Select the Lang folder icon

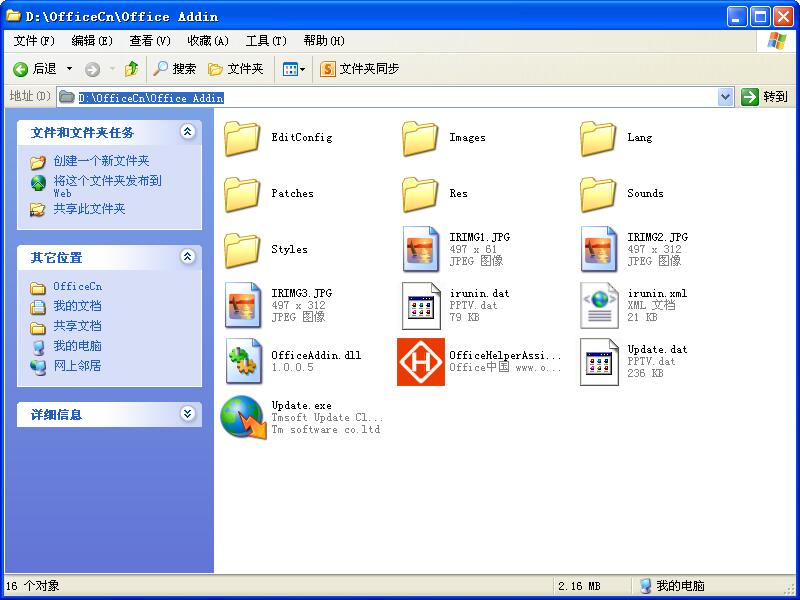coord(598,138)
